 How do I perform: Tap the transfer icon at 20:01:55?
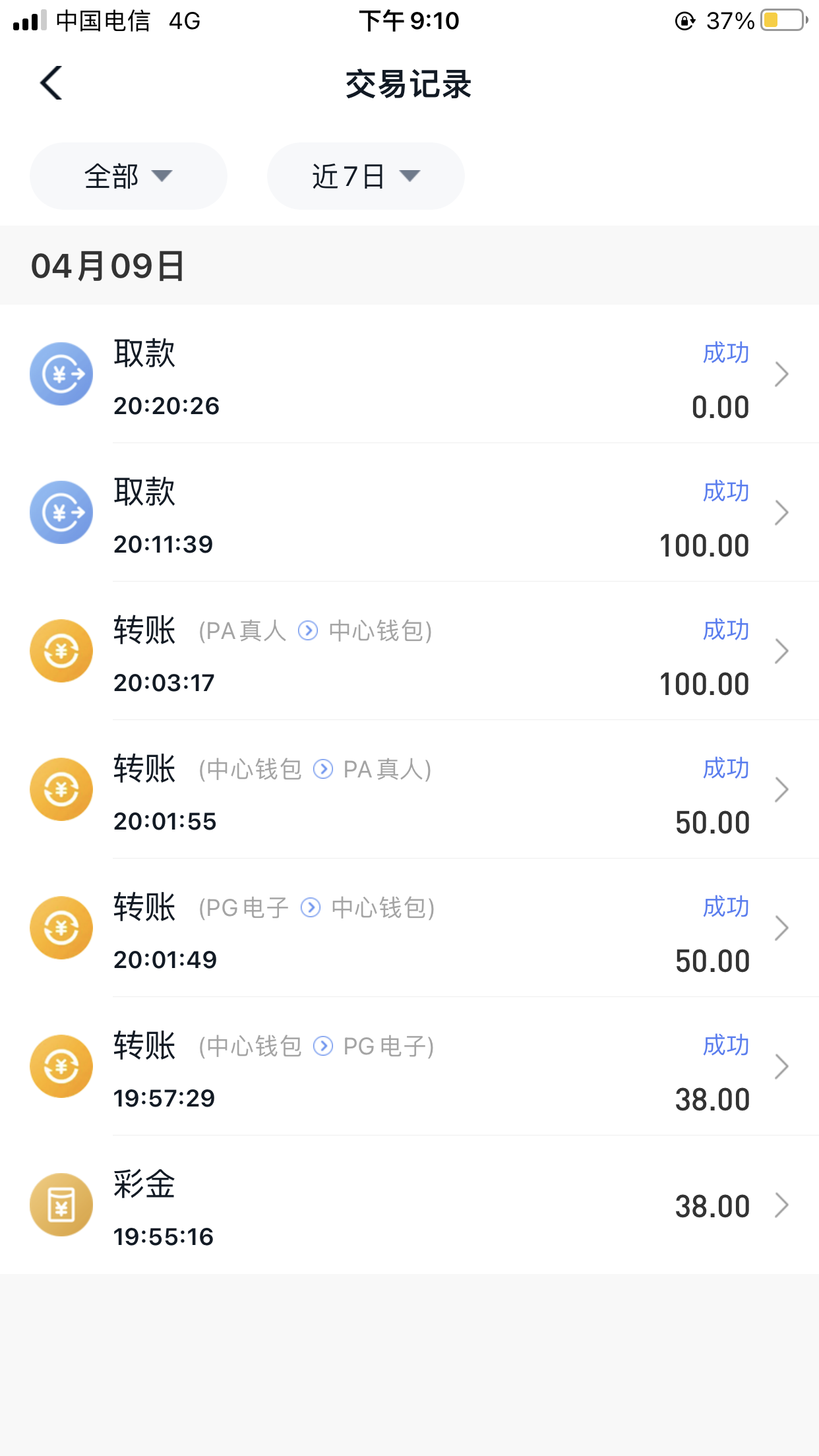pos(61,789)
